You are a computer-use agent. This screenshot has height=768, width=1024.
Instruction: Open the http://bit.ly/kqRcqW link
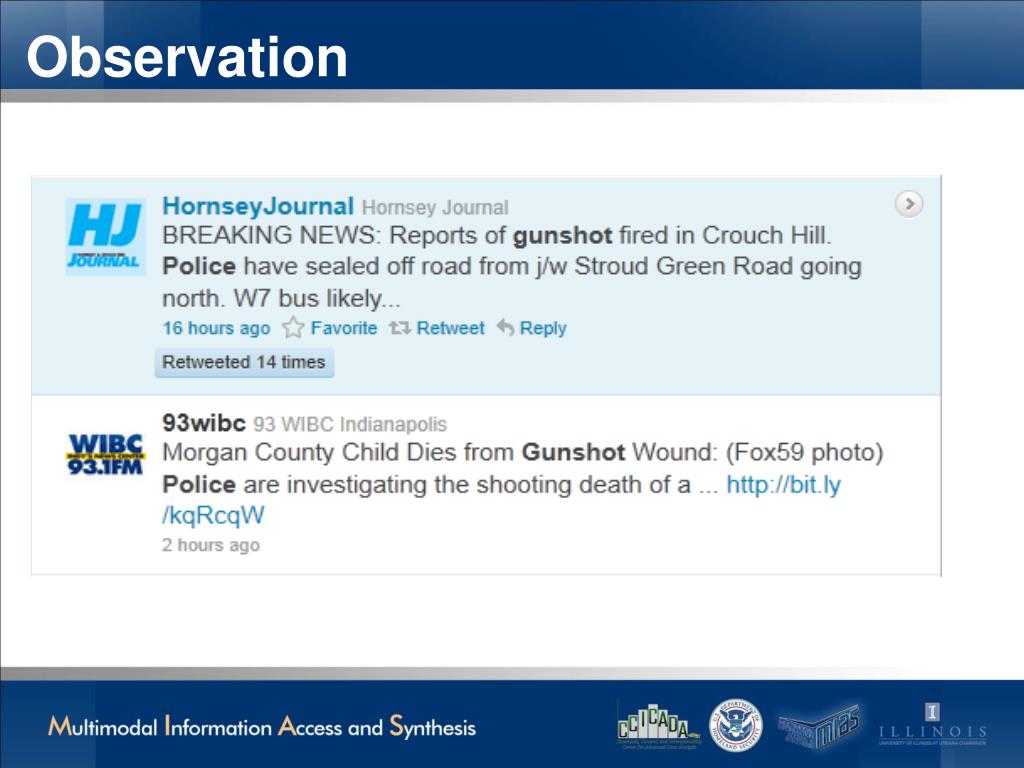point(783,485)
